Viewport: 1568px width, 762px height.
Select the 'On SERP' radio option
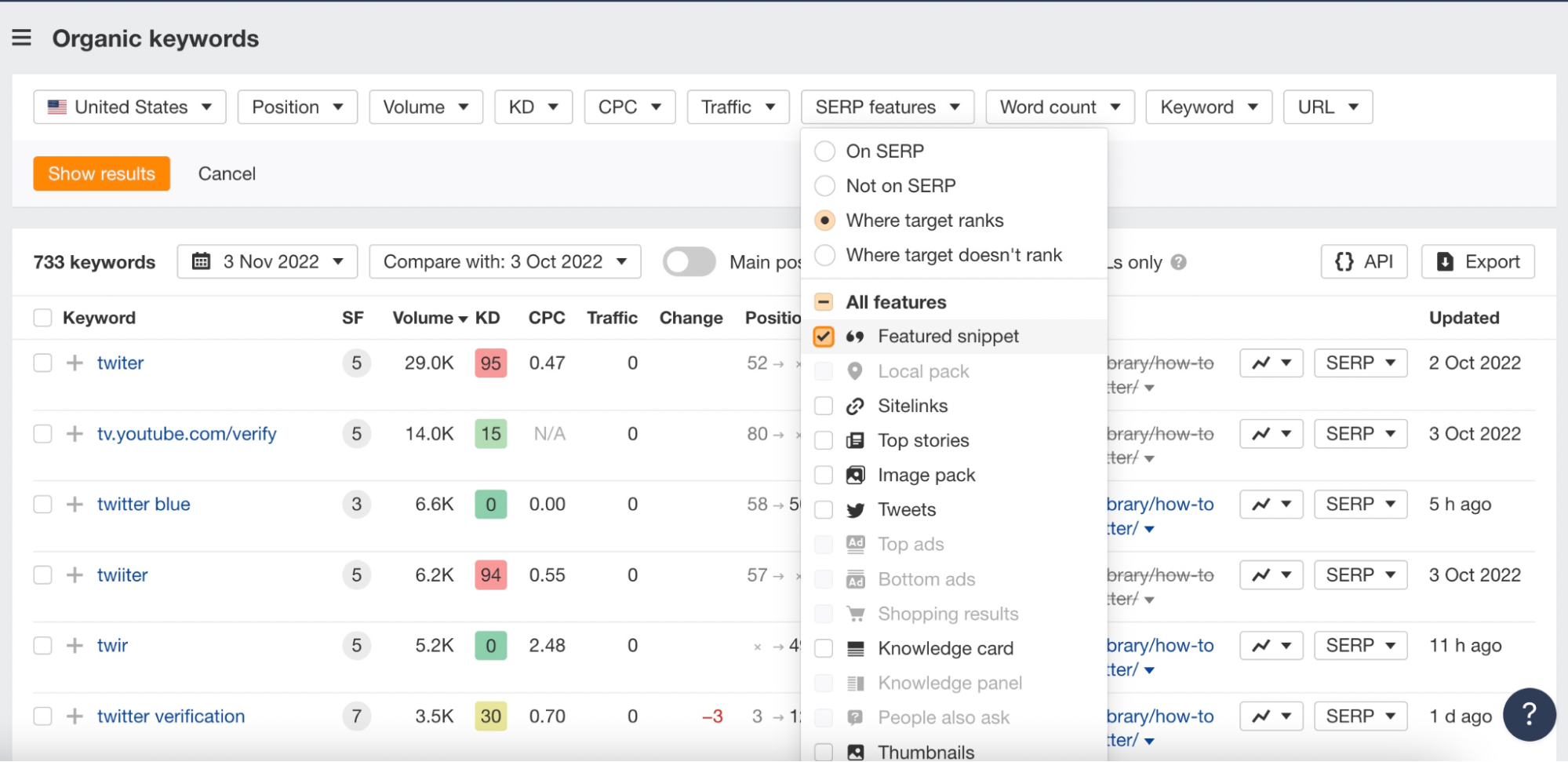(824, 151)
